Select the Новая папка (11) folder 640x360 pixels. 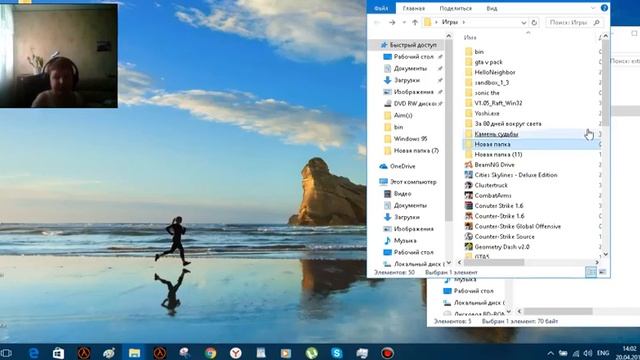click(498, 154)
